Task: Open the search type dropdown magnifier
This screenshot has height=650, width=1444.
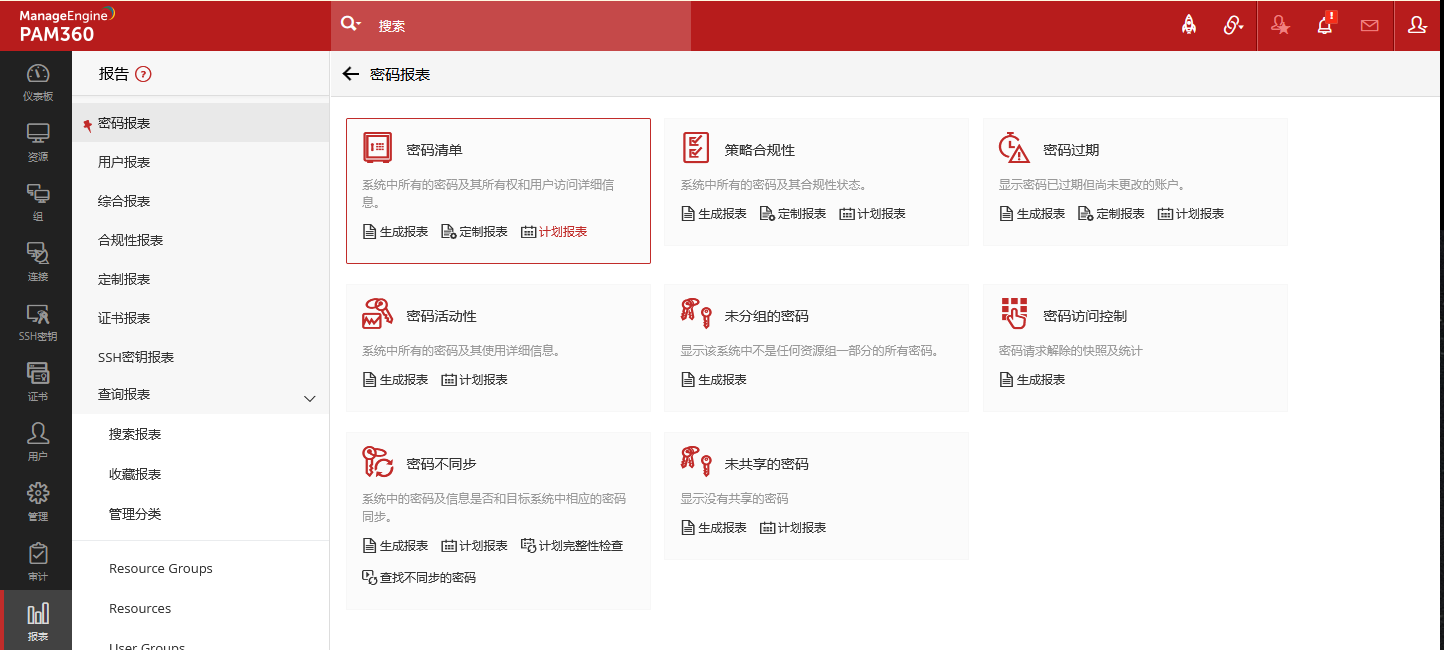Action: 350,25
